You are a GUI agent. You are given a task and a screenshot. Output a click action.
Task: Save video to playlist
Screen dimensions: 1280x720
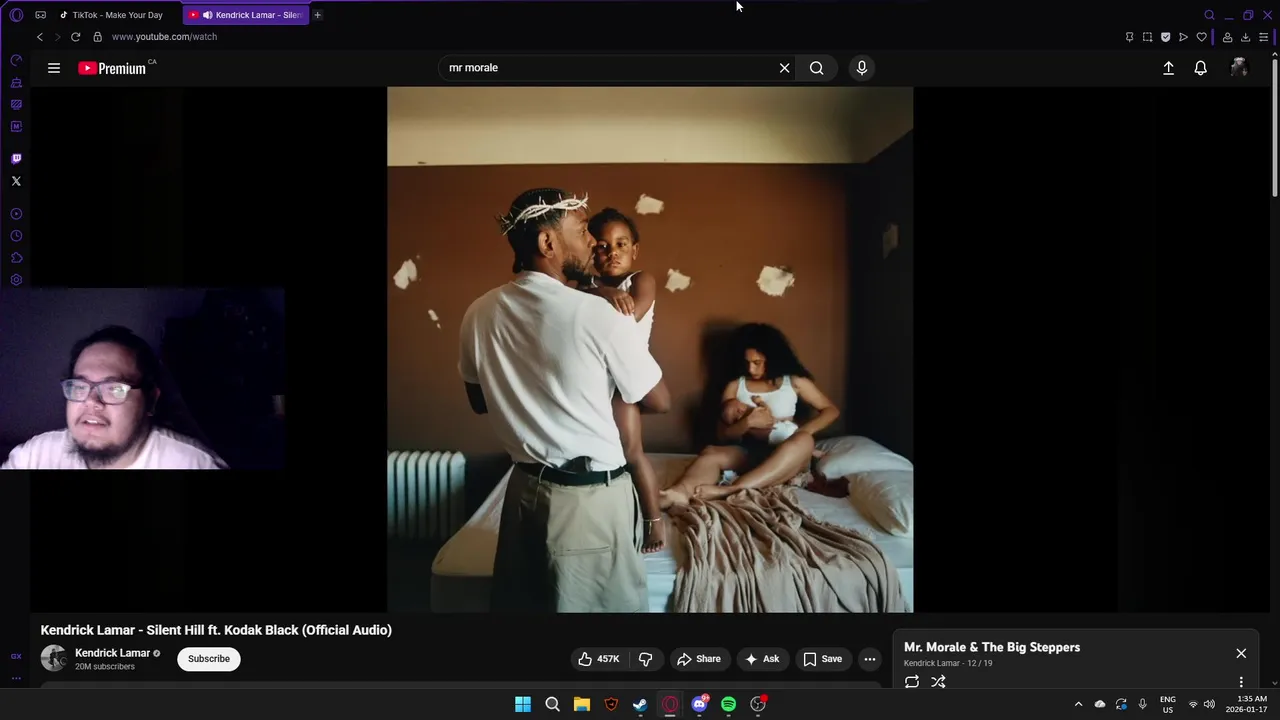(823, 659)
